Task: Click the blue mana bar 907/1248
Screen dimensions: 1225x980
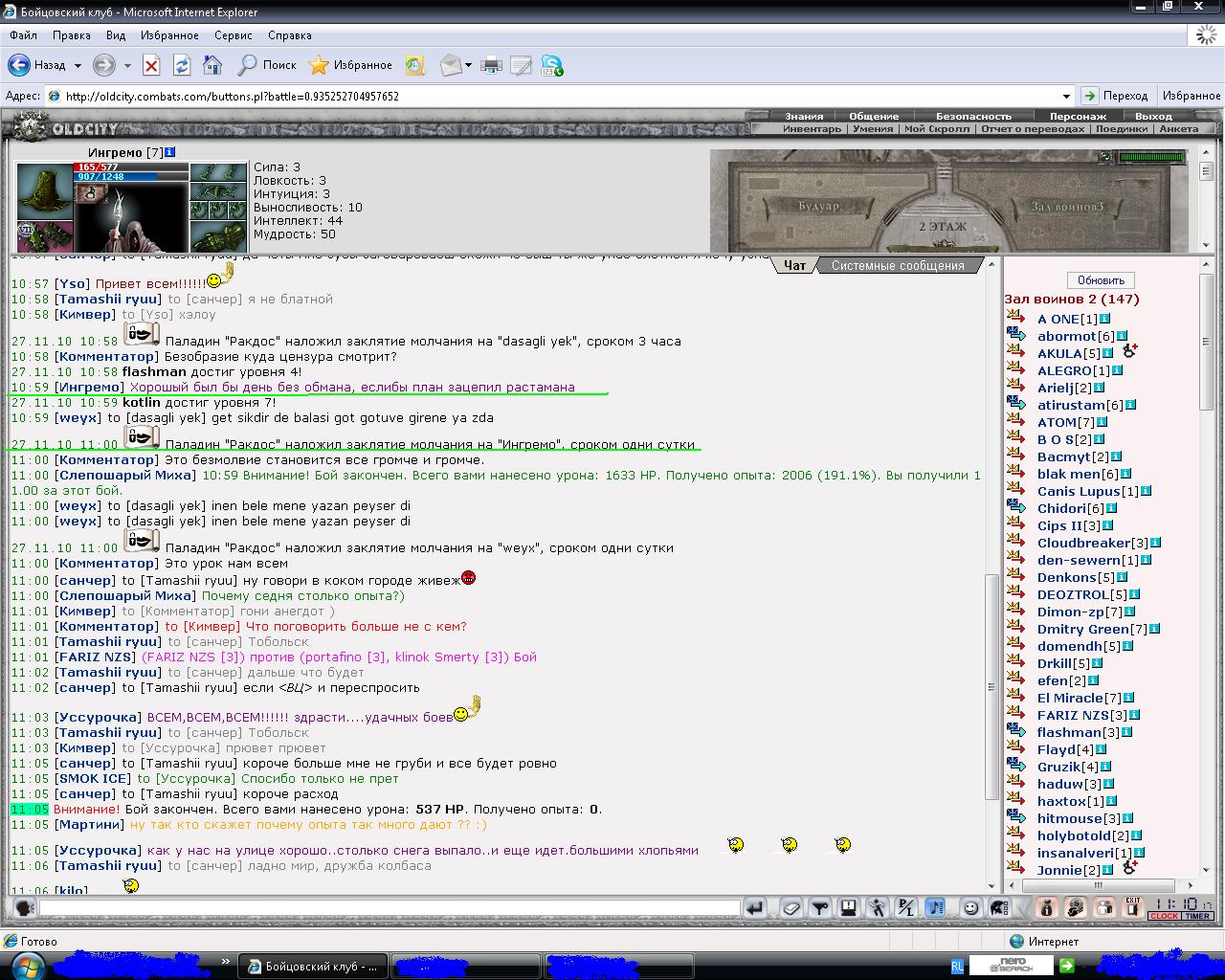Action: pos(130,176)
